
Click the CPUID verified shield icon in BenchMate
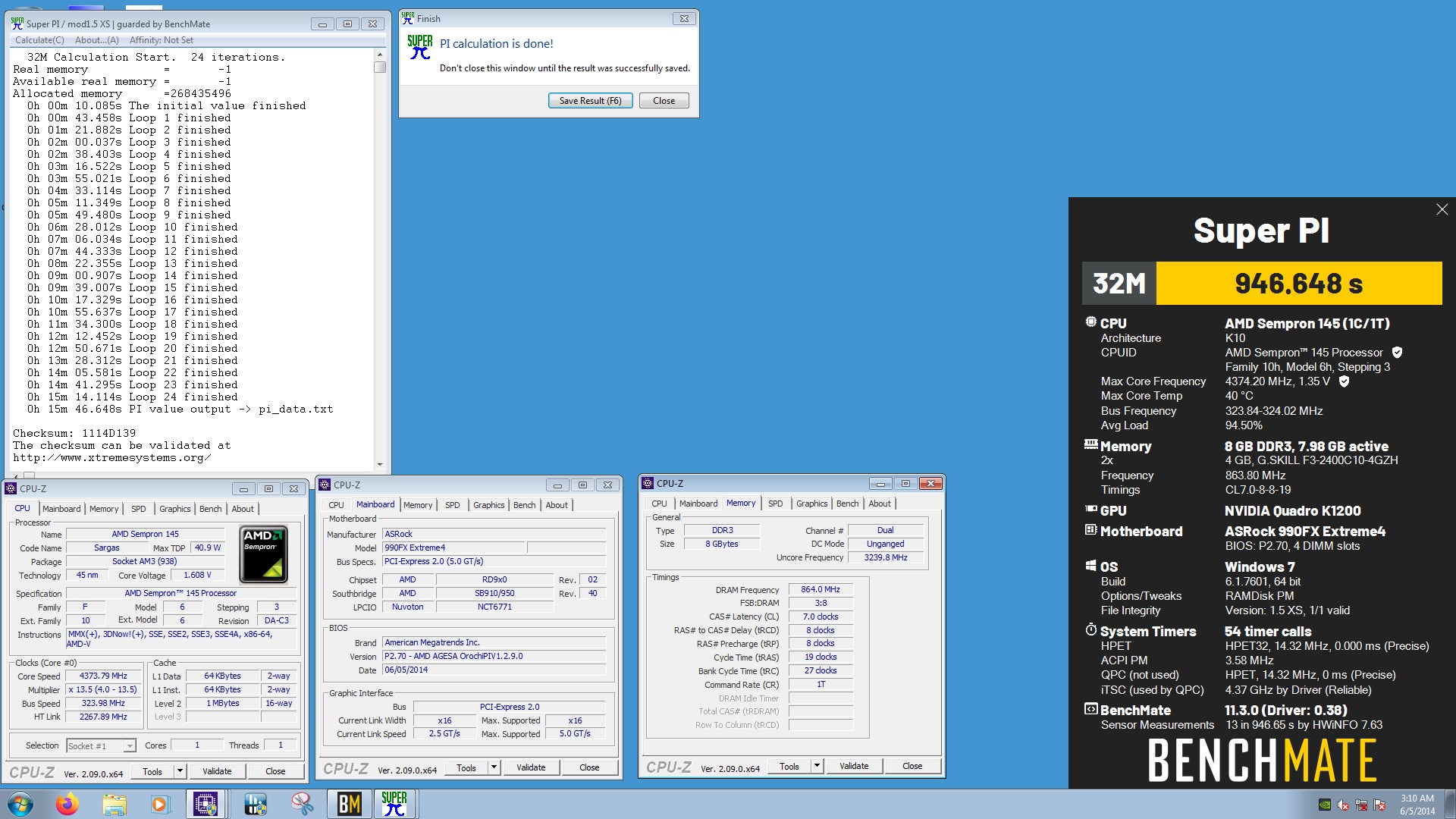click(x=1397, y=352)
